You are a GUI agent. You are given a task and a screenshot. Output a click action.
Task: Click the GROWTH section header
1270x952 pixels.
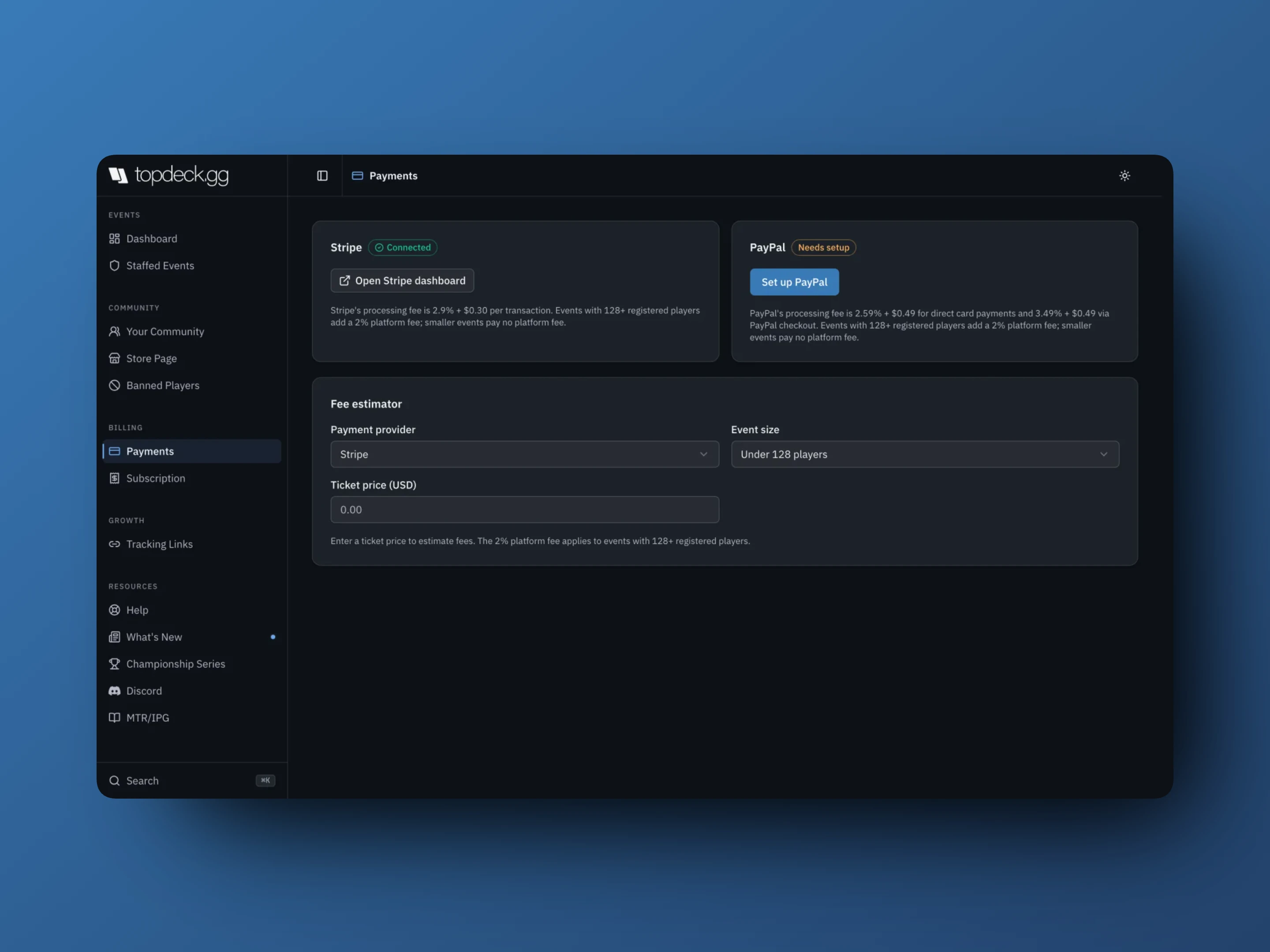click(126, 521)
